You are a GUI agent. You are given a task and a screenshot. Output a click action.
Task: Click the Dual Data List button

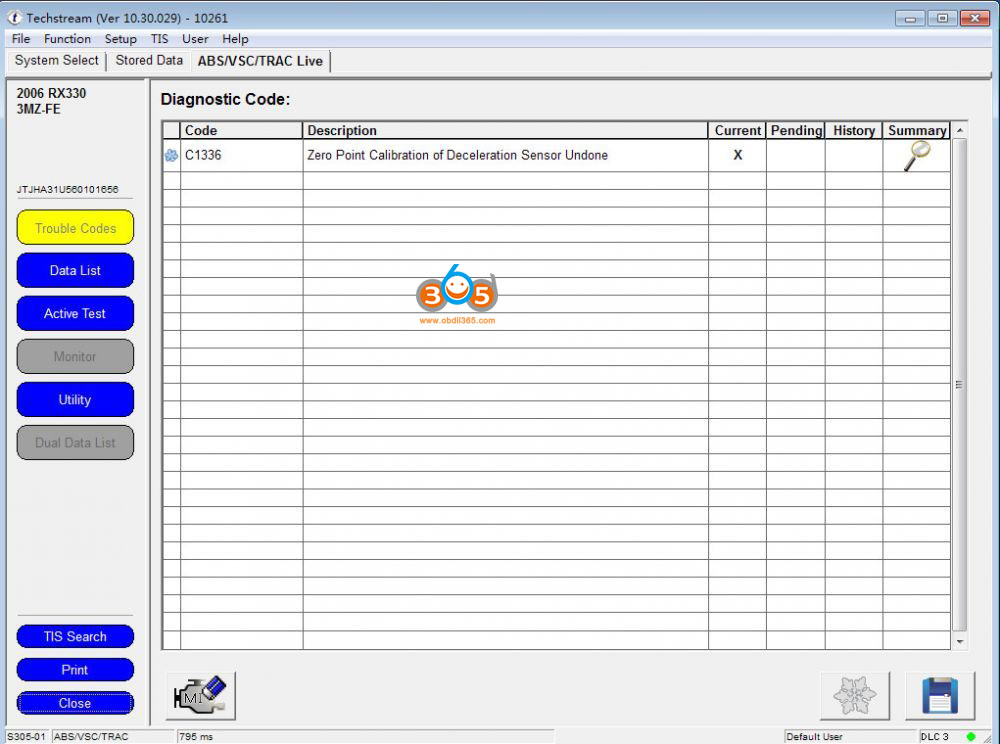[75, 442]
